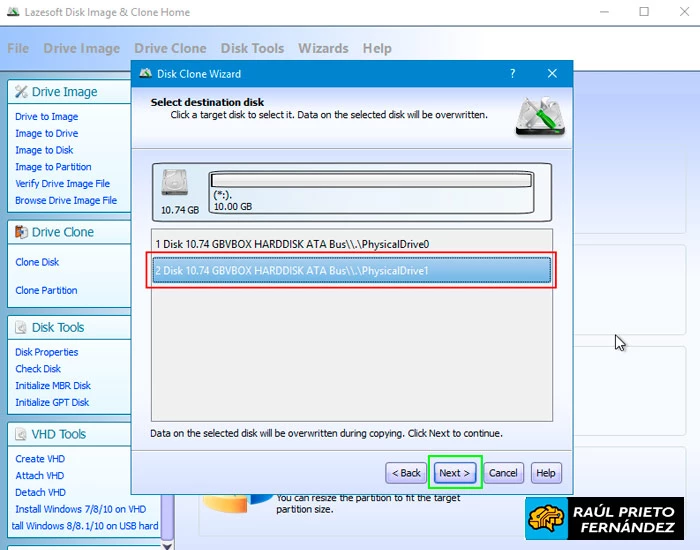This screenshot has height=550, width=700.
Task: Click the Disk Clone Wizard title bar icon
Action: (x=146, y=74)
